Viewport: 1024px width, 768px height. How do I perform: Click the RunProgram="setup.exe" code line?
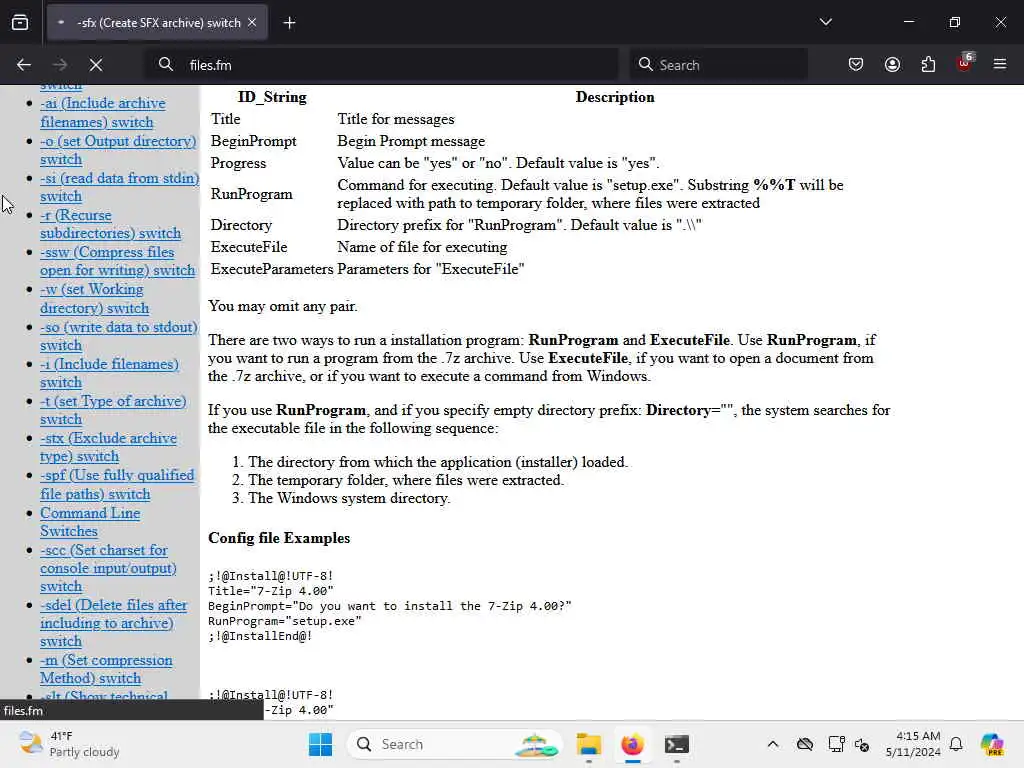285,620
